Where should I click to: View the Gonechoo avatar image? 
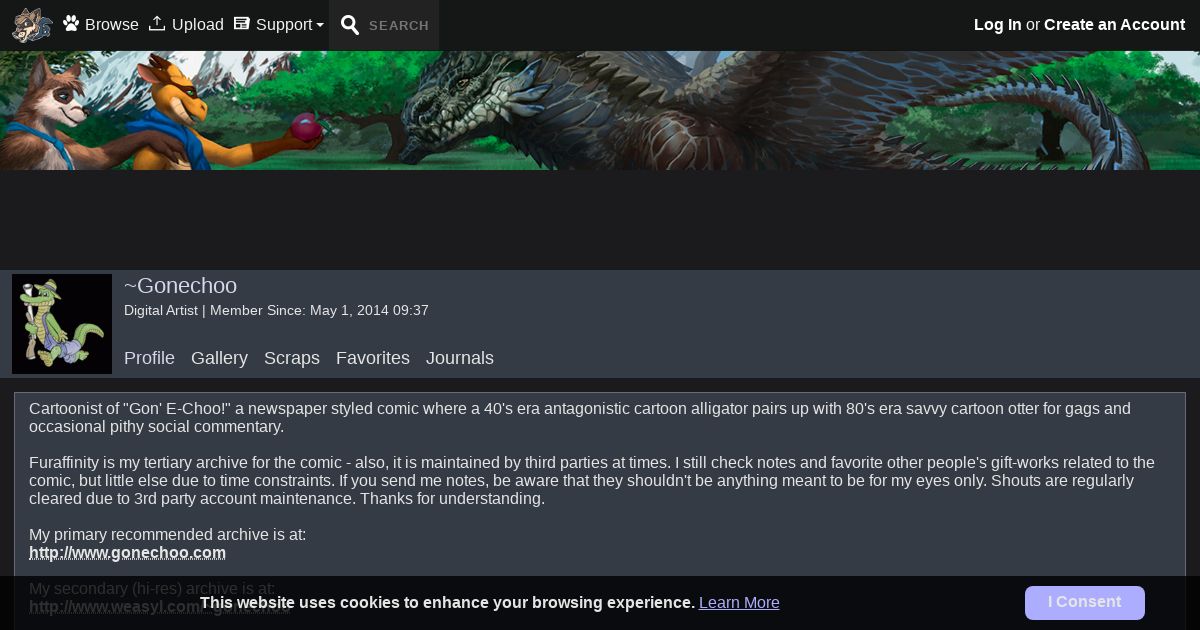[x=62, y=324]
